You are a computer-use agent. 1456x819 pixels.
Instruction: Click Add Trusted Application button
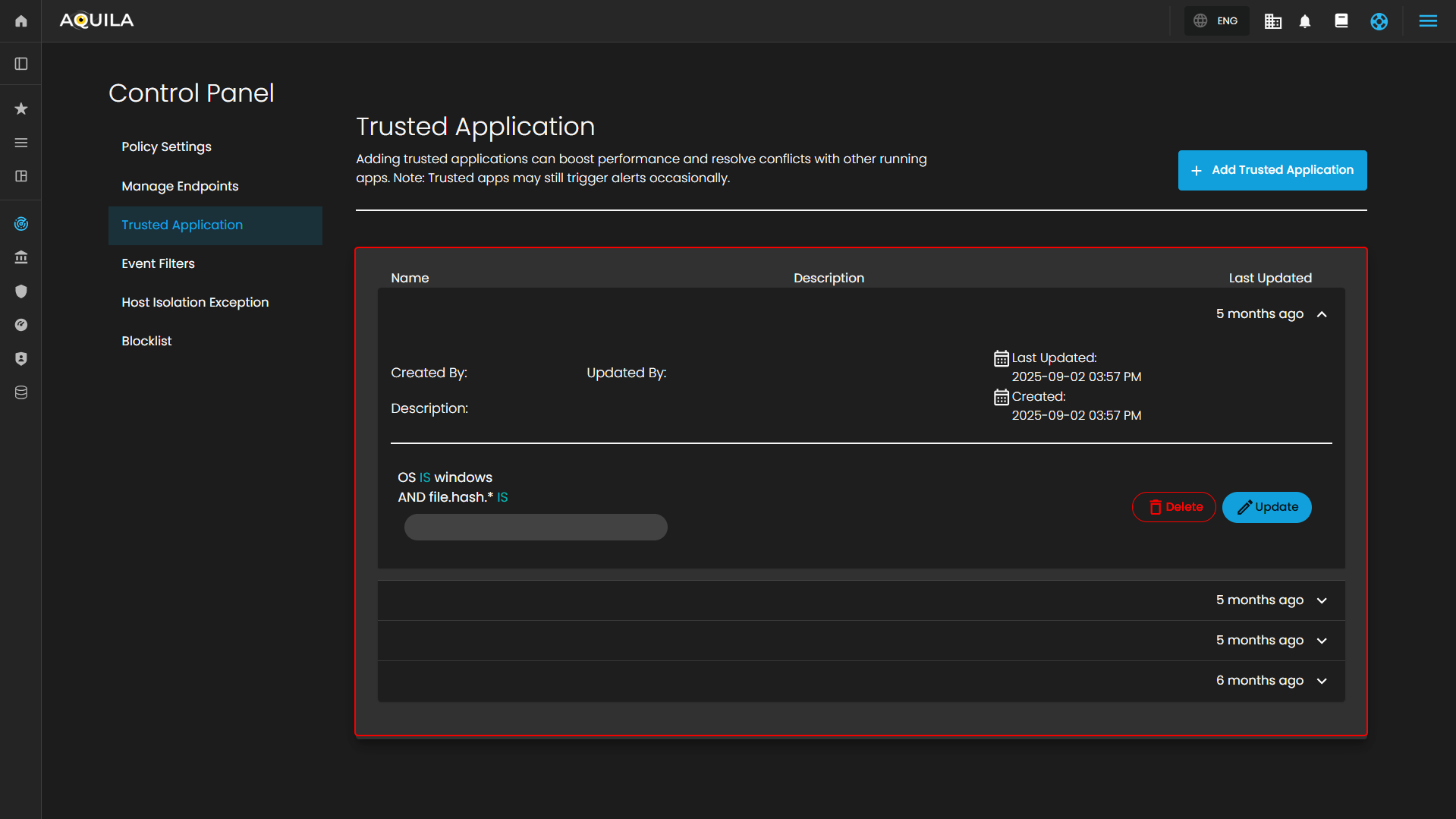click(x=1272, y=170)
